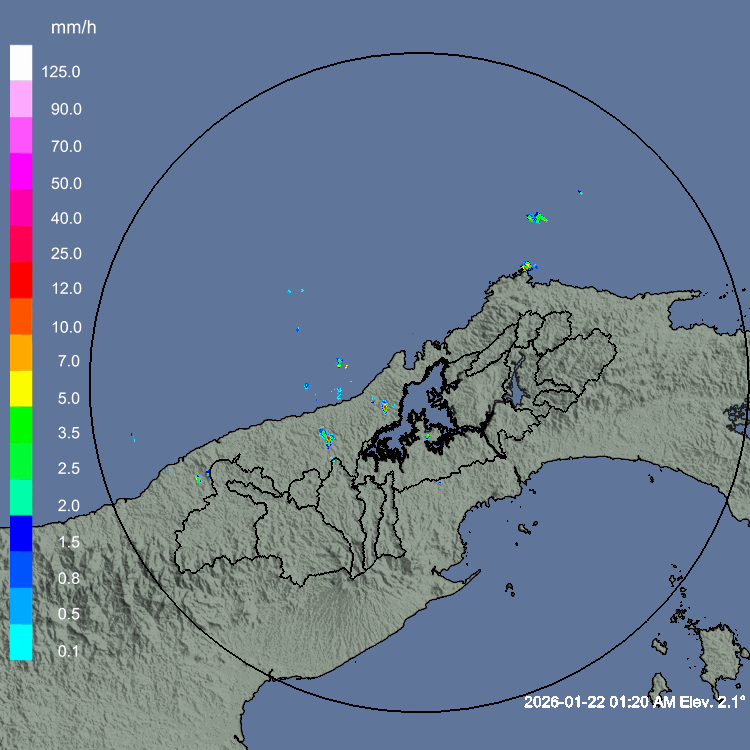This screenshot has width=750, height=750.
Task: Select the northernmost small rain echo offshore
Action: tap(579, 191)
